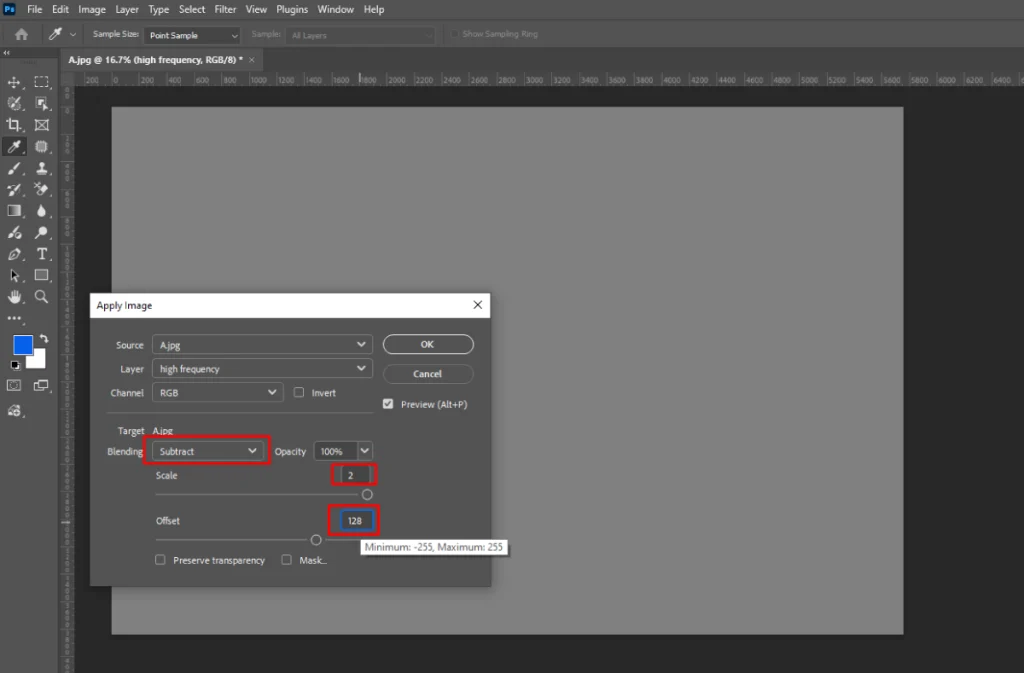Viewport: 1024px width, 673px height.
Task: Open the File menu
Action: click(x=35, y=9)
